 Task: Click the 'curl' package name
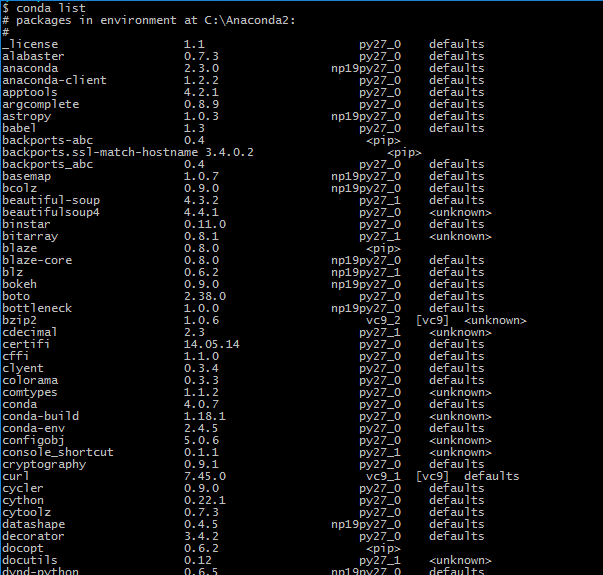pyautogui.click(x=16, y=476)
